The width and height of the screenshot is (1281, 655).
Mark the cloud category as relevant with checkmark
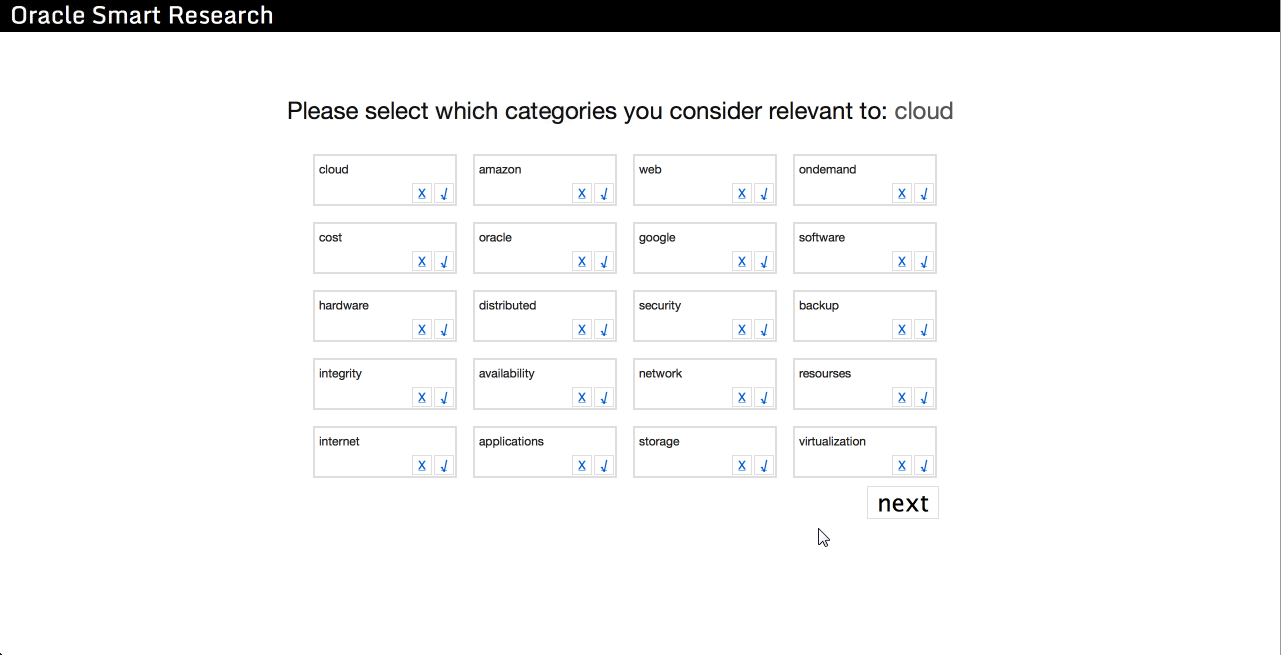pyautogui.click(x=444, y=194)
